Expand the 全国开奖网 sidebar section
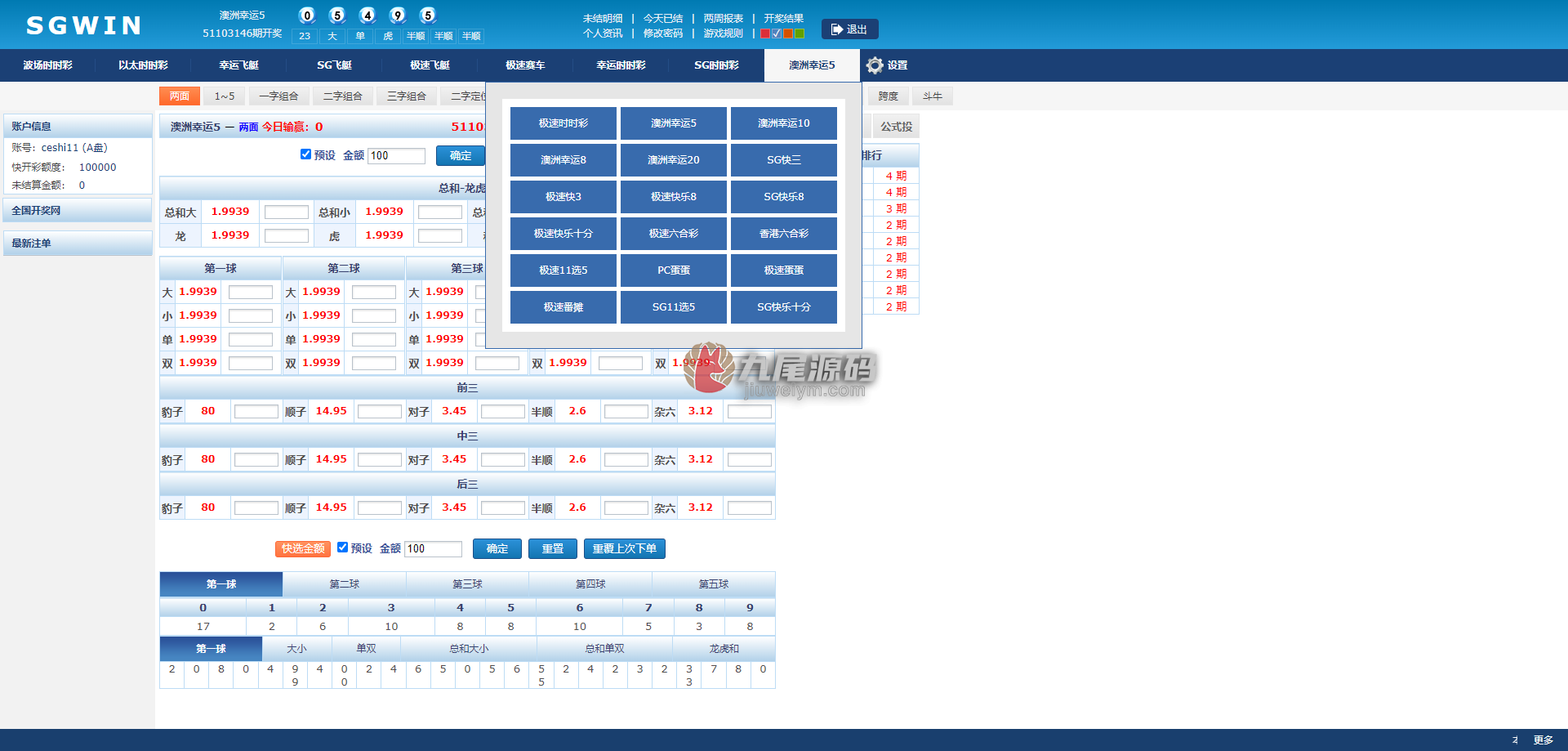Viewport: 1568px width, 751px height. pos(78,211)
